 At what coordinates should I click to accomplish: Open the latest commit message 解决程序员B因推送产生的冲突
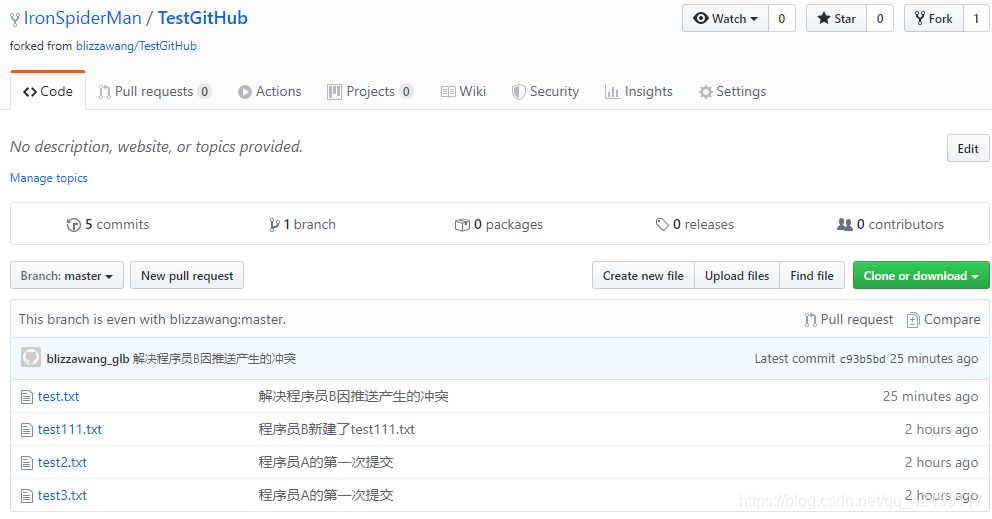(214, 359)
